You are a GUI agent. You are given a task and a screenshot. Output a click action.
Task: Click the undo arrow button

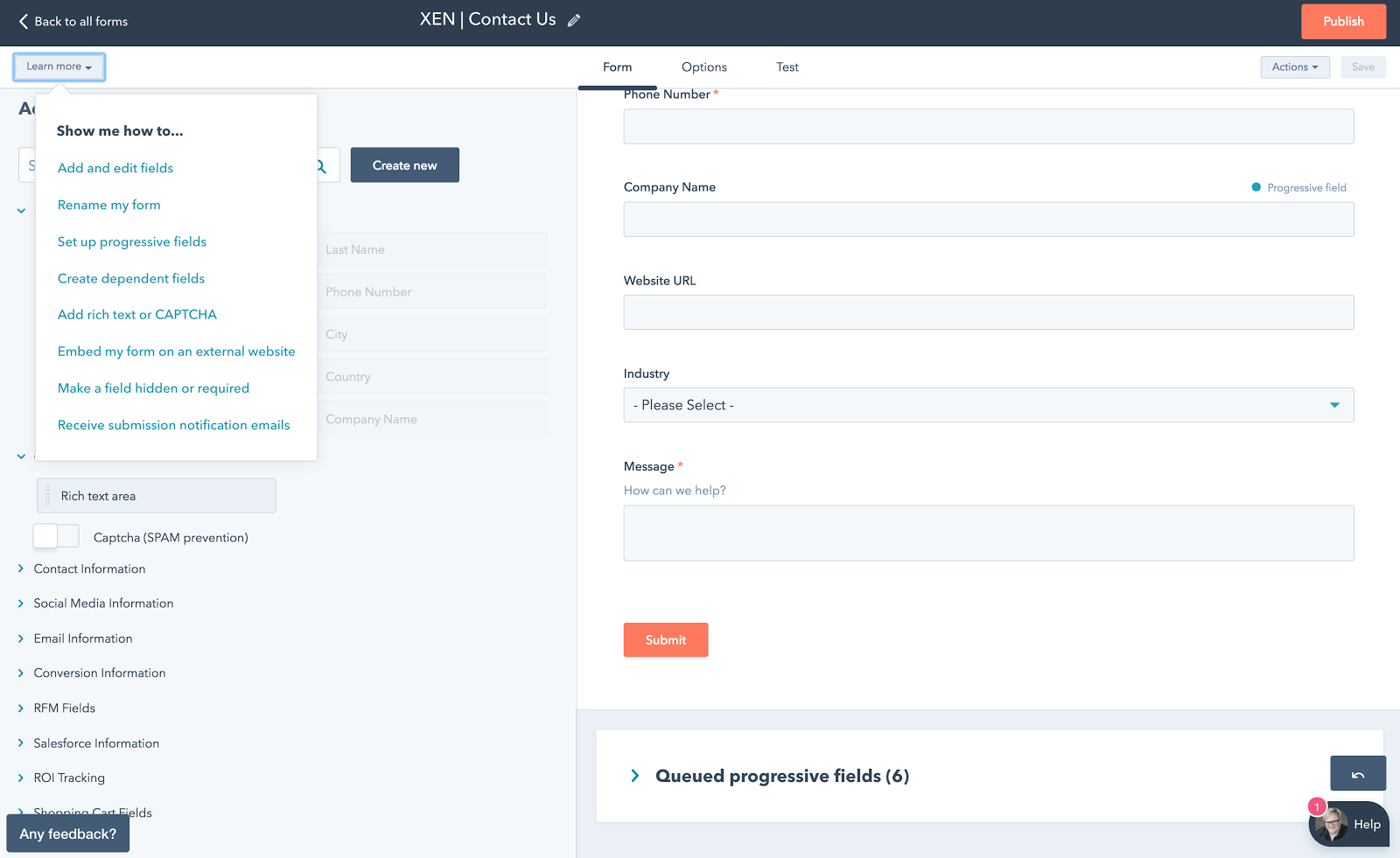(x=1358, y=774)
